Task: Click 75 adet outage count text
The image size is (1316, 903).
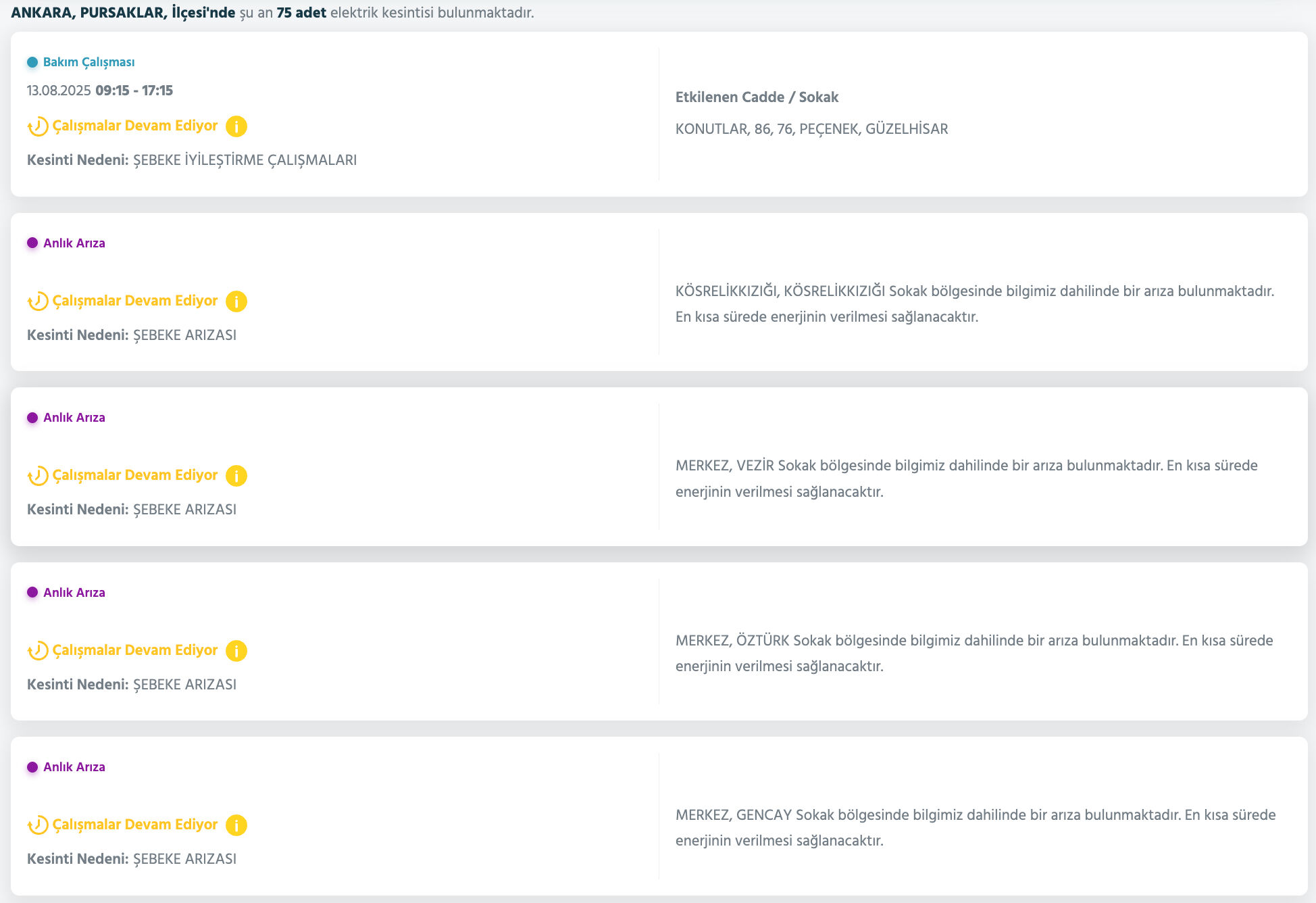Action: [301, 13]
